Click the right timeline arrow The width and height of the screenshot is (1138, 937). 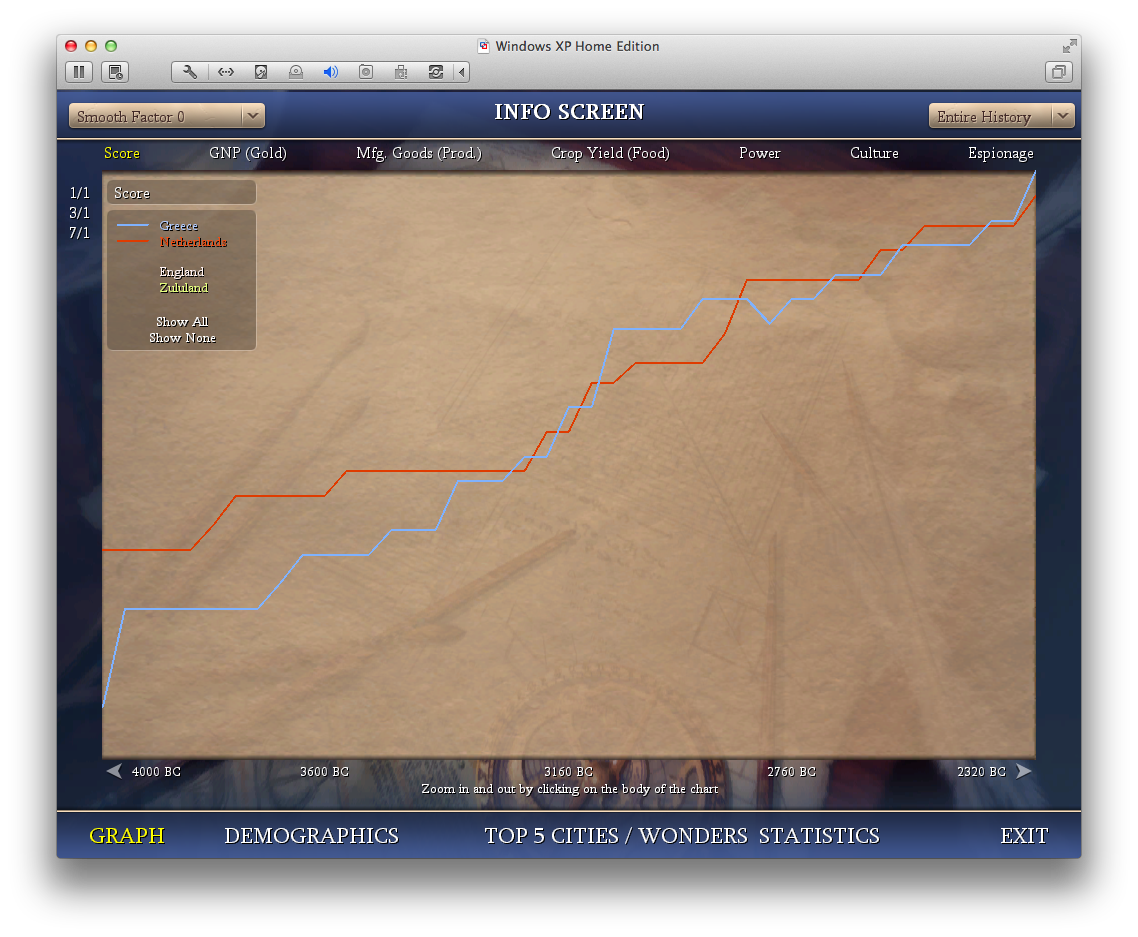point(1023,771)
